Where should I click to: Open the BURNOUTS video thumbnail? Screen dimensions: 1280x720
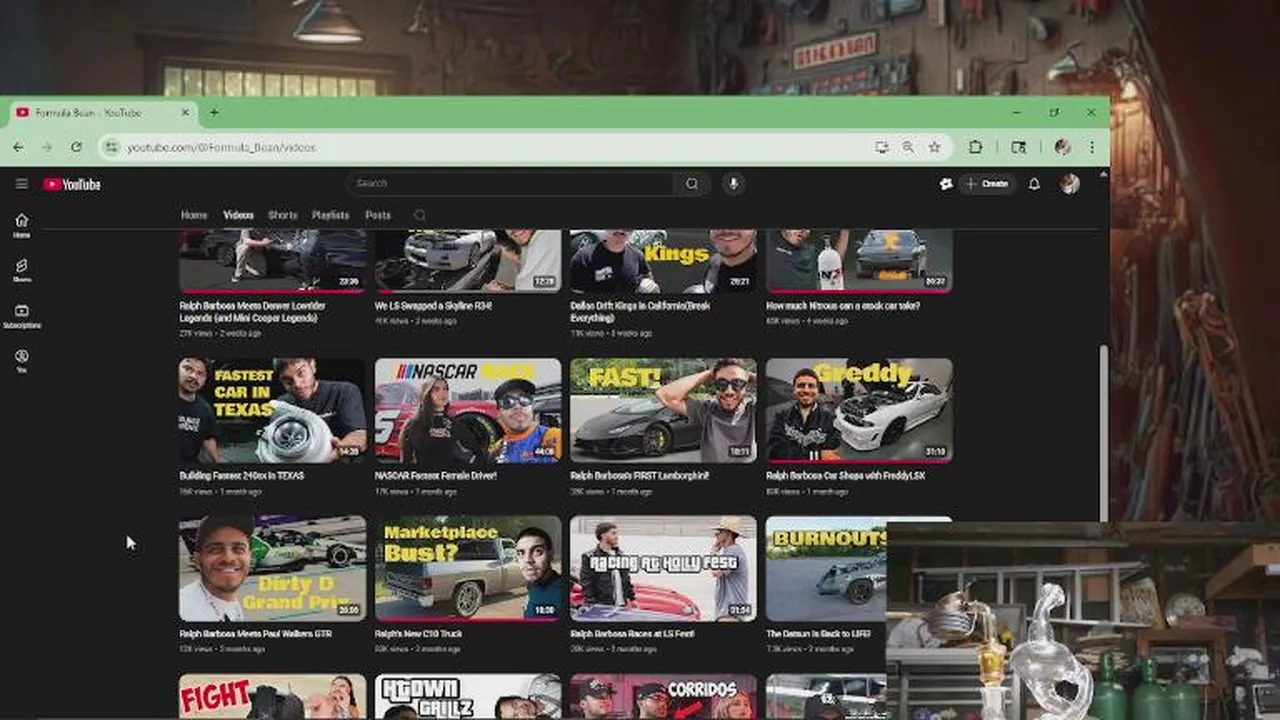tap(826, 568)
